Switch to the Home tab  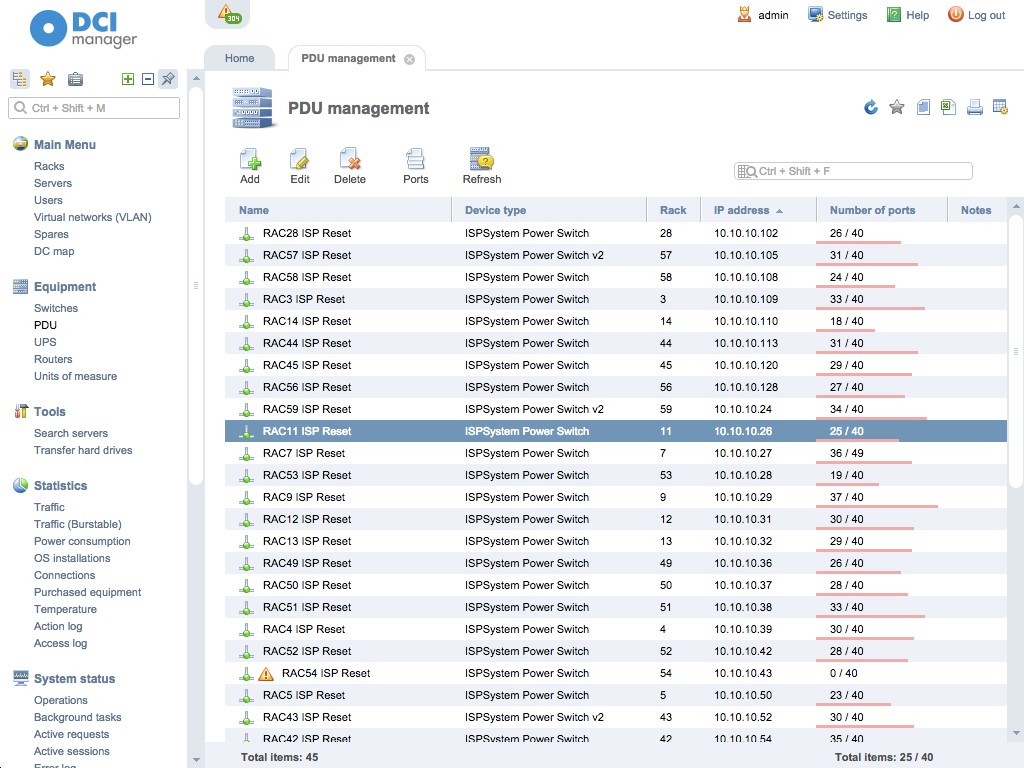coord(239,58)
